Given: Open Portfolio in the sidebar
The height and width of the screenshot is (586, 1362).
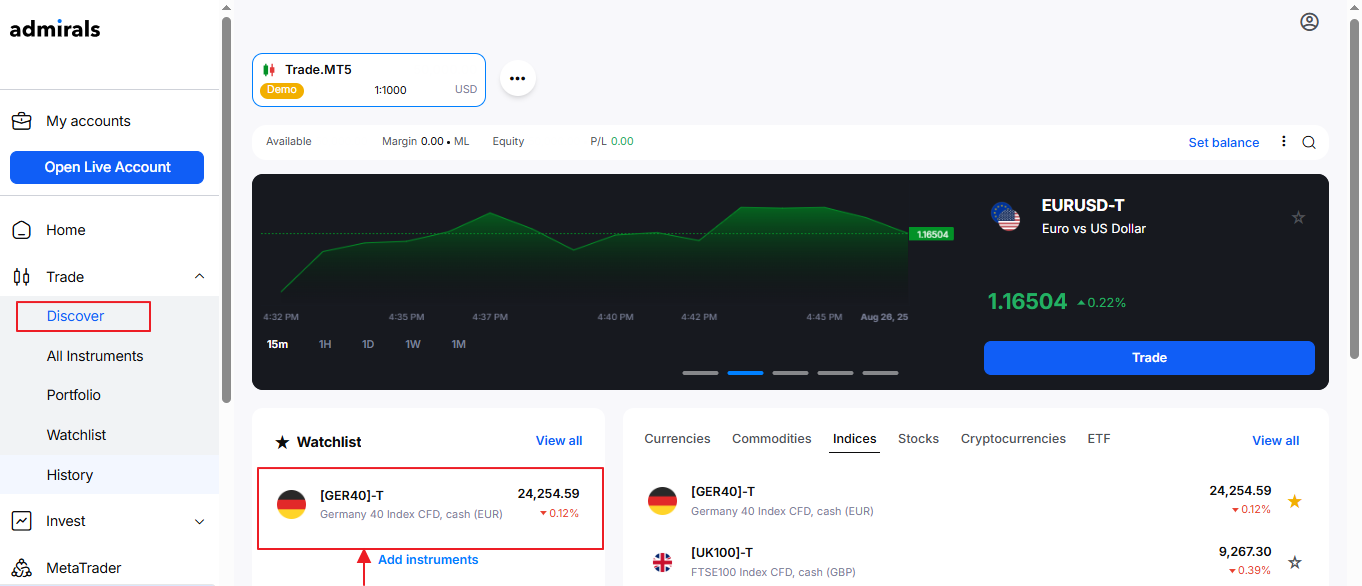Looking at the screenshot, I should pos(74,395).
